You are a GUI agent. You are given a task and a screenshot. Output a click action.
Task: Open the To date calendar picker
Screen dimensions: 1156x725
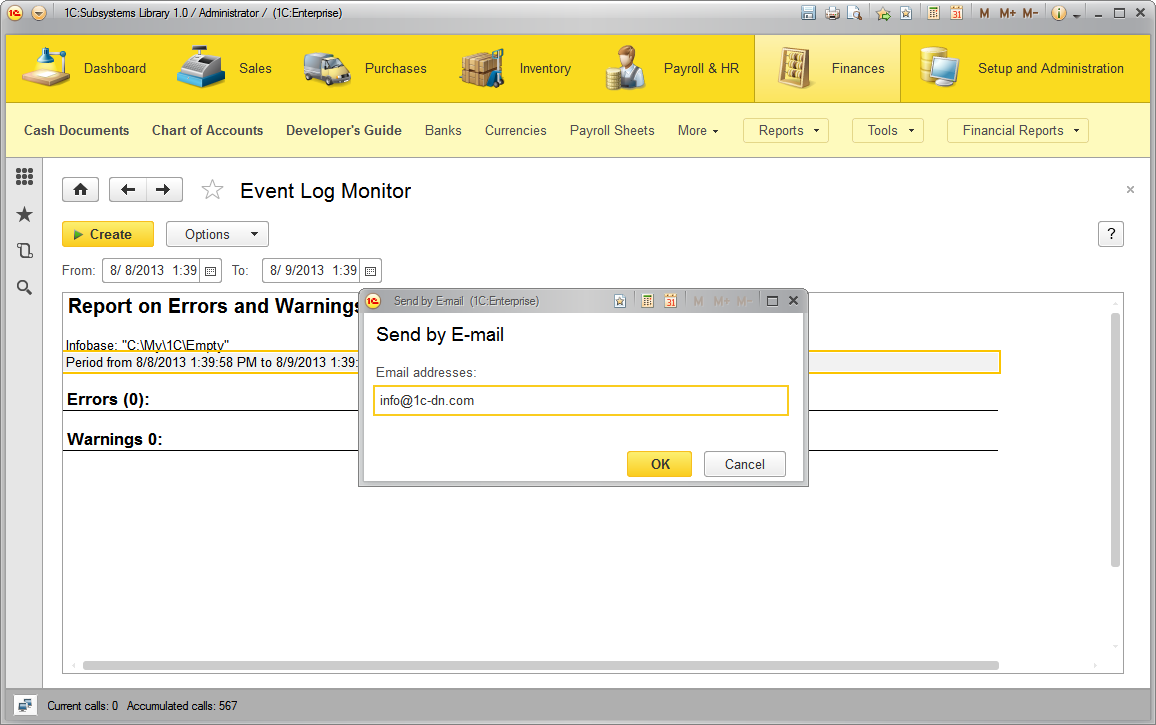coord(371,271)
